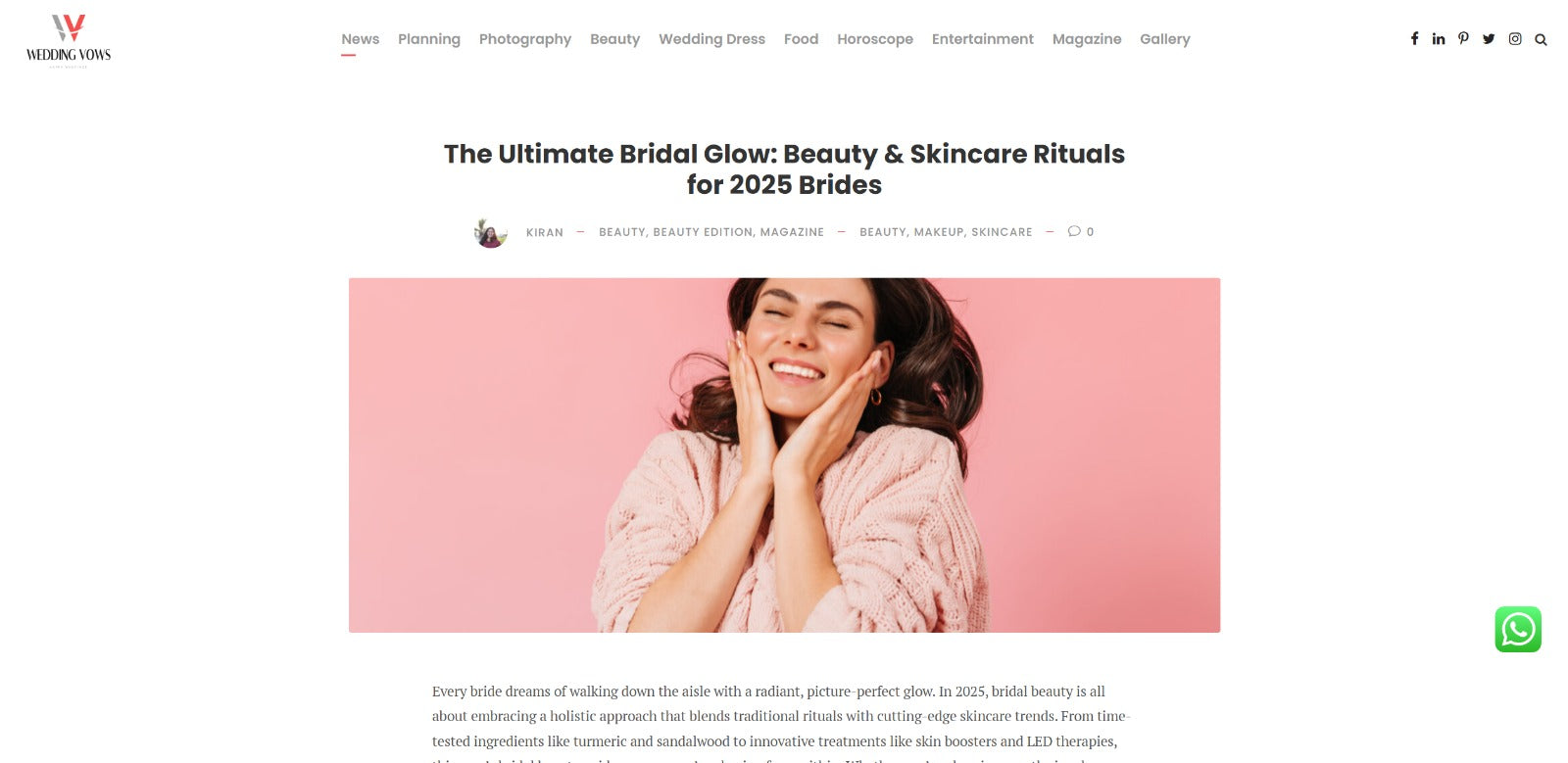1568x763 pixels.
Task: Open the Gallery menu item
Action: [1165, 39]
